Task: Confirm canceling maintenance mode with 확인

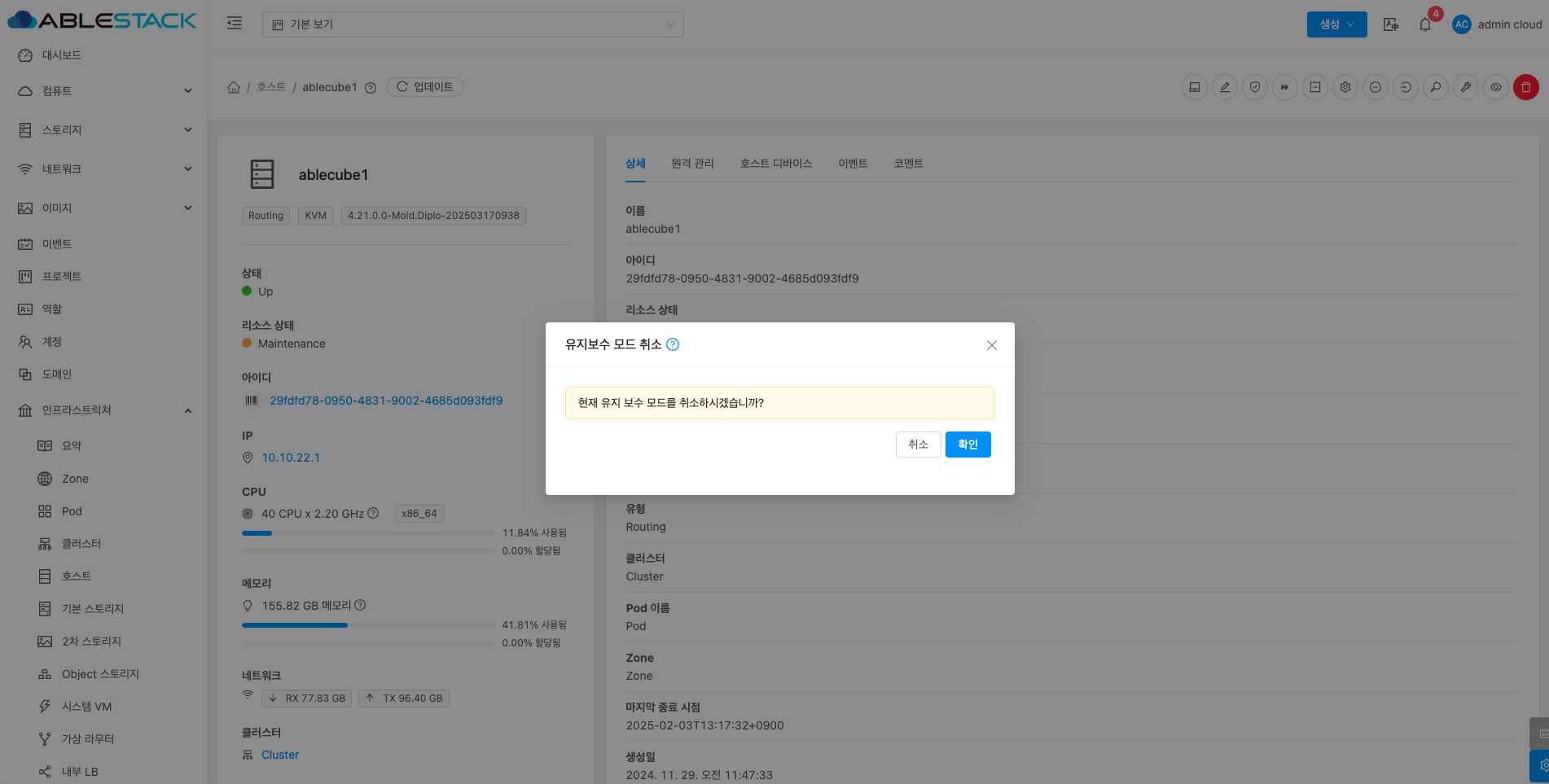Action: [x=968, y=445]
